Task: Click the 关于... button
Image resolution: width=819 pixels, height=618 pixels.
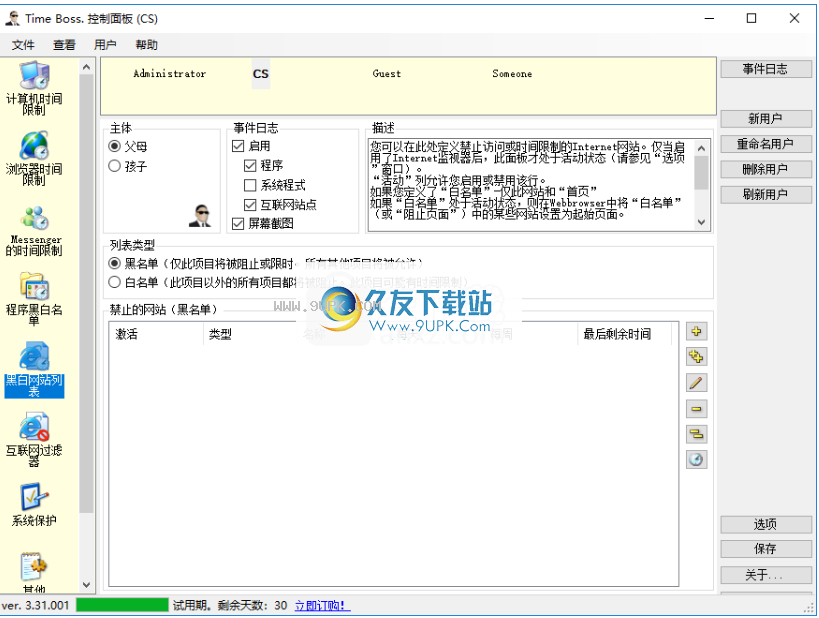Action: pyautogui.click(x=766, y=575)
